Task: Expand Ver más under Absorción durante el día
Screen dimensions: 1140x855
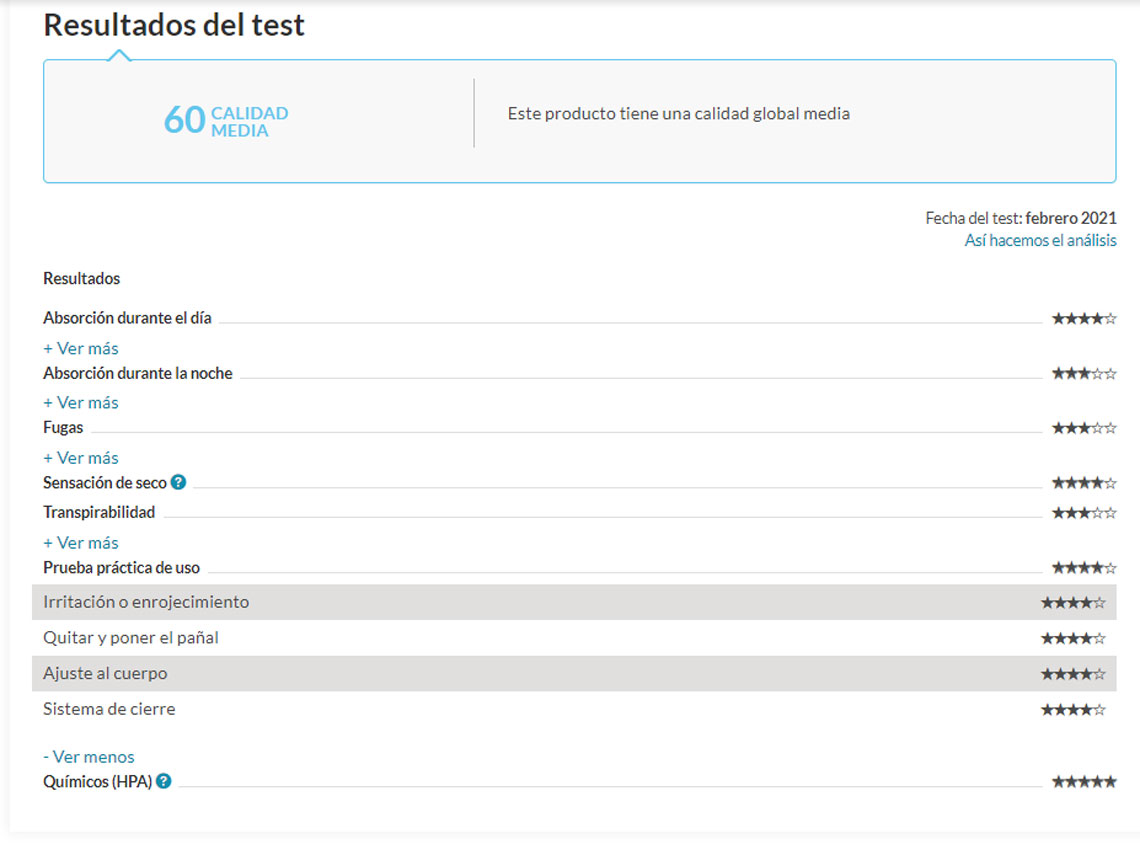Action: 81,348
